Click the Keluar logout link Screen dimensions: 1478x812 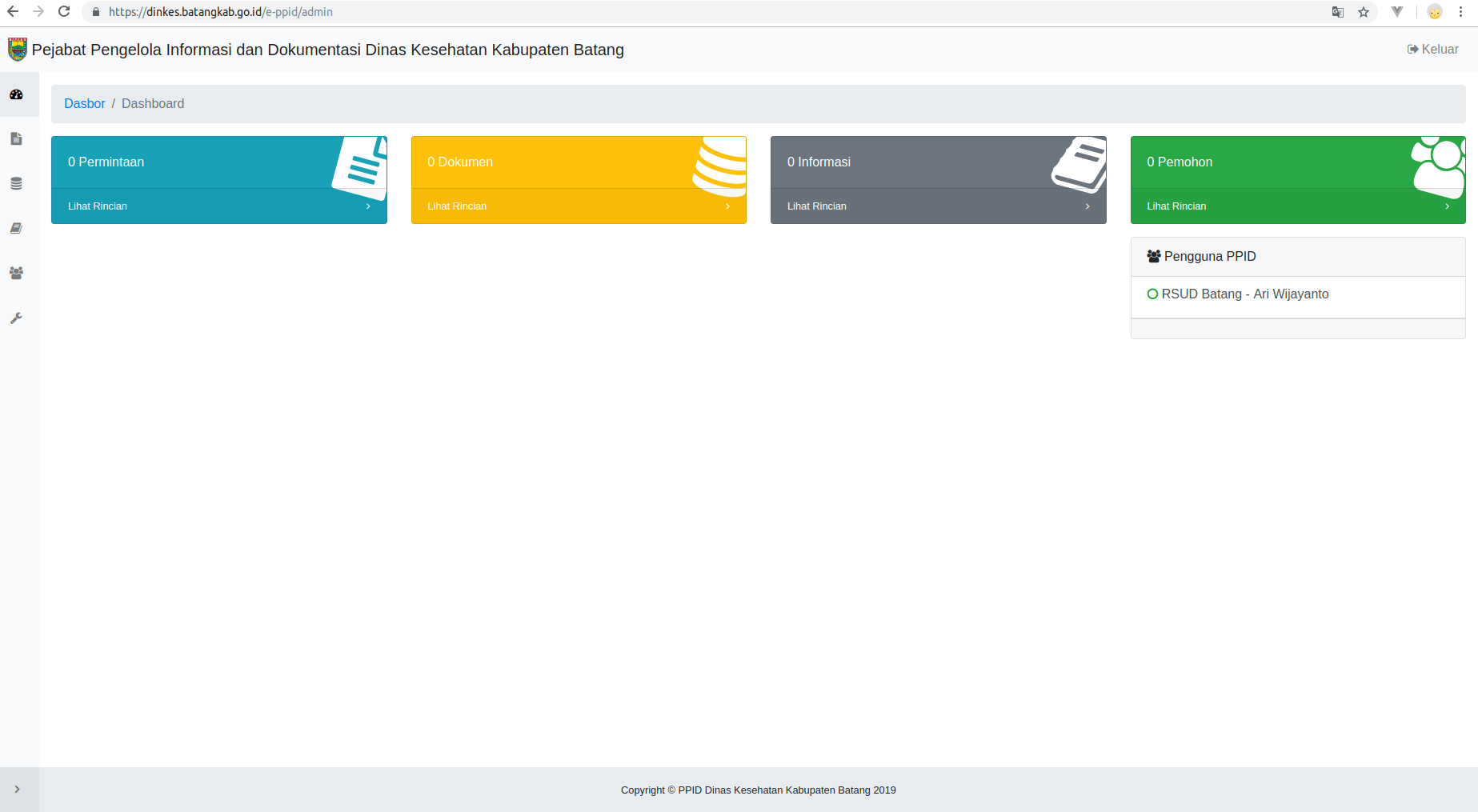(x=1432, y=50)
